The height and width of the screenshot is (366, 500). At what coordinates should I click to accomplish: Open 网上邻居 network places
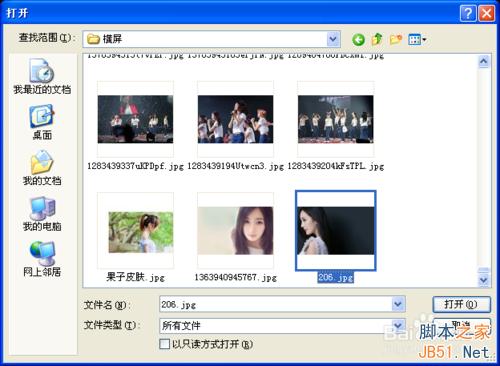pos(42,259)
